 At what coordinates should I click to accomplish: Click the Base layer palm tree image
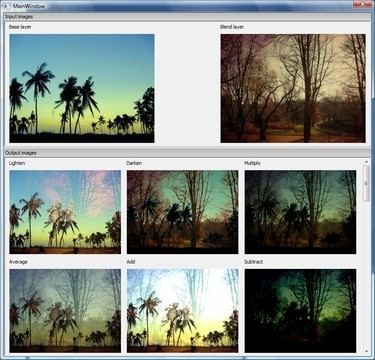(82, 88)
